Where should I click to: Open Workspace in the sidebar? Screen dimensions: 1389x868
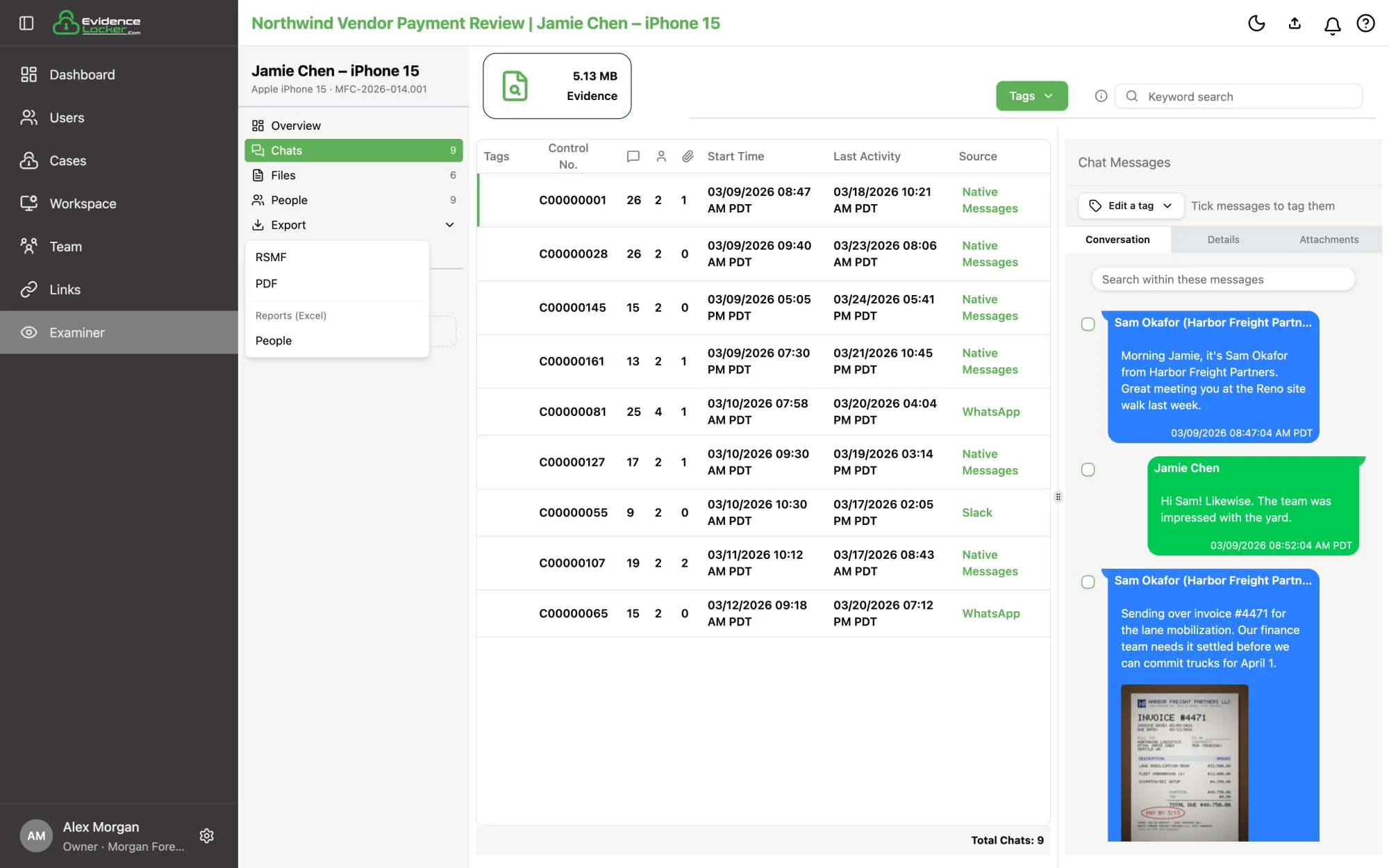click(x=119, y=203)
